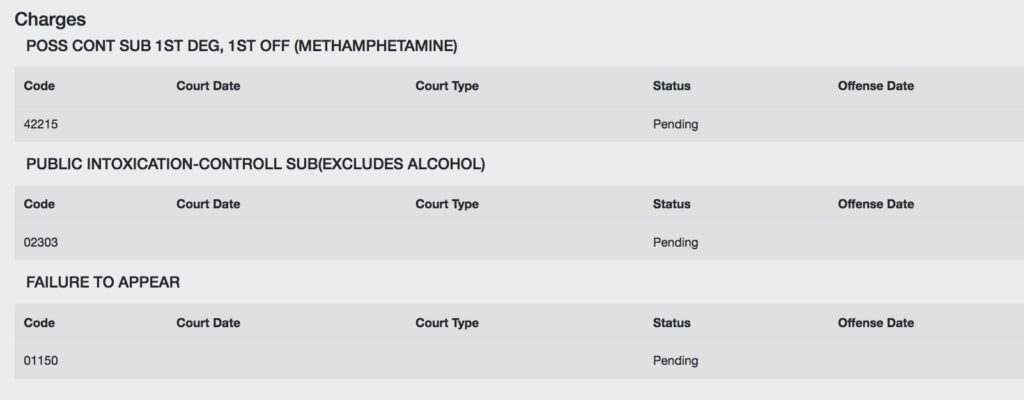Click the Public Intoxication charge title
Viewport: 1024px width, 400px height.
coord(255,165)
